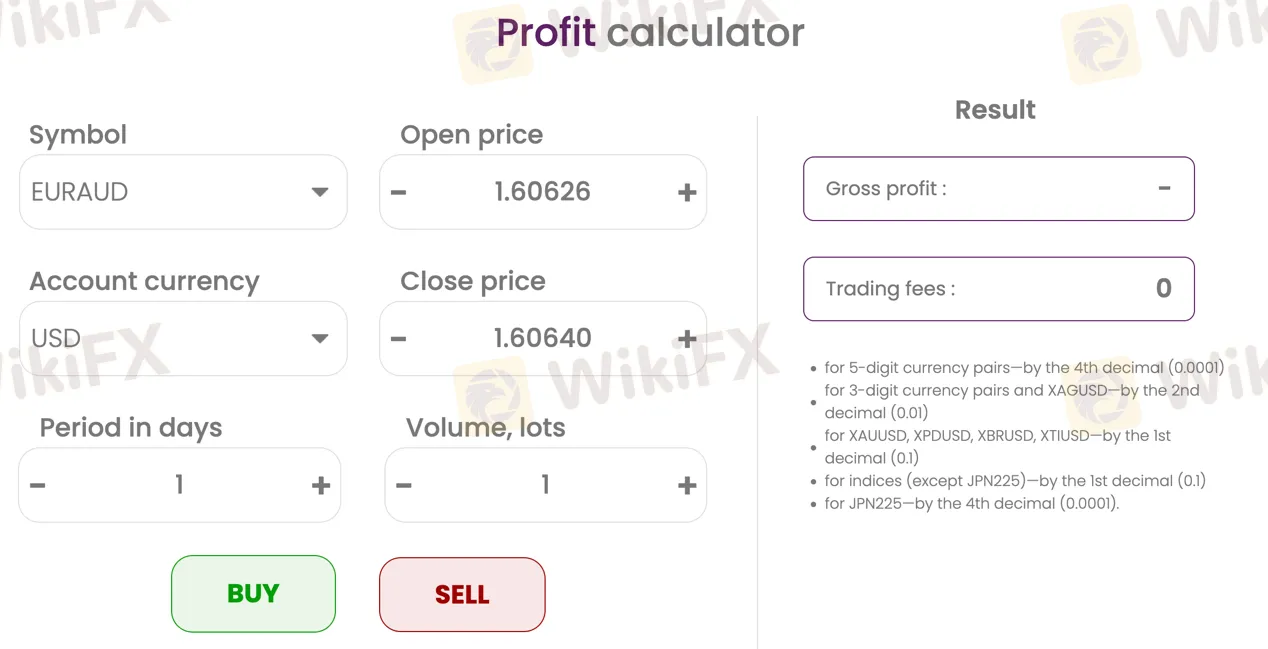The width and height of the screenshot is (1268, 649).
Task: Click the Profit calculator title
Action: pyautogui.click(x=650, y=32)
